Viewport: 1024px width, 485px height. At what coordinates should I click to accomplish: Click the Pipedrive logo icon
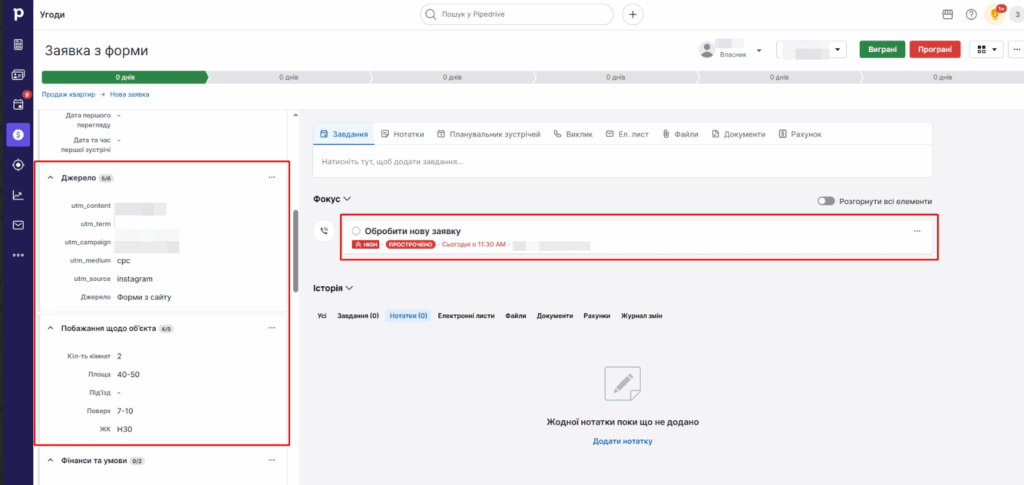(x=18, y=14)
